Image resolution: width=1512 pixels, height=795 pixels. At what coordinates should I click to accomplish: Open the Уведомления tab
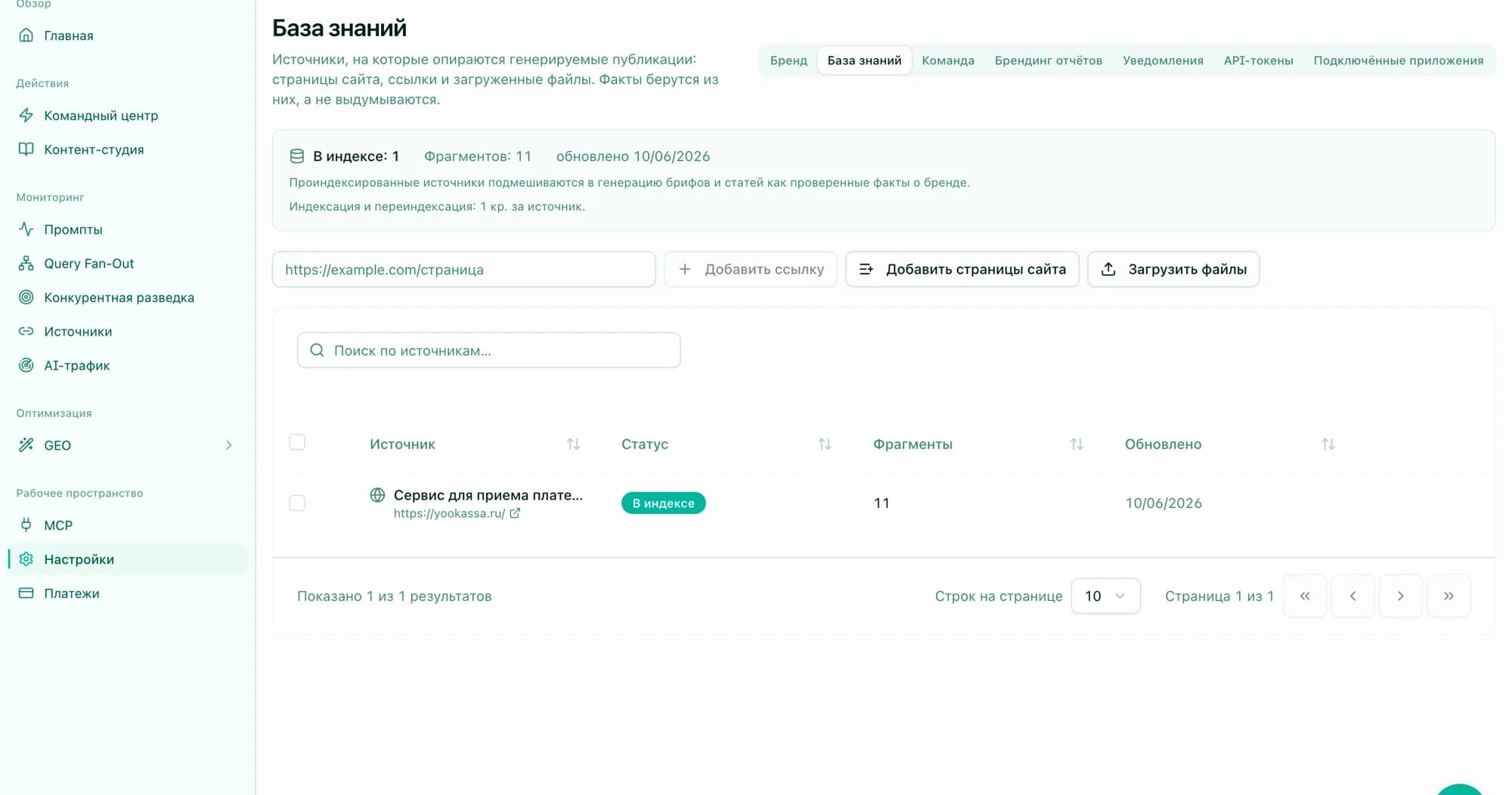point(1163,60)
